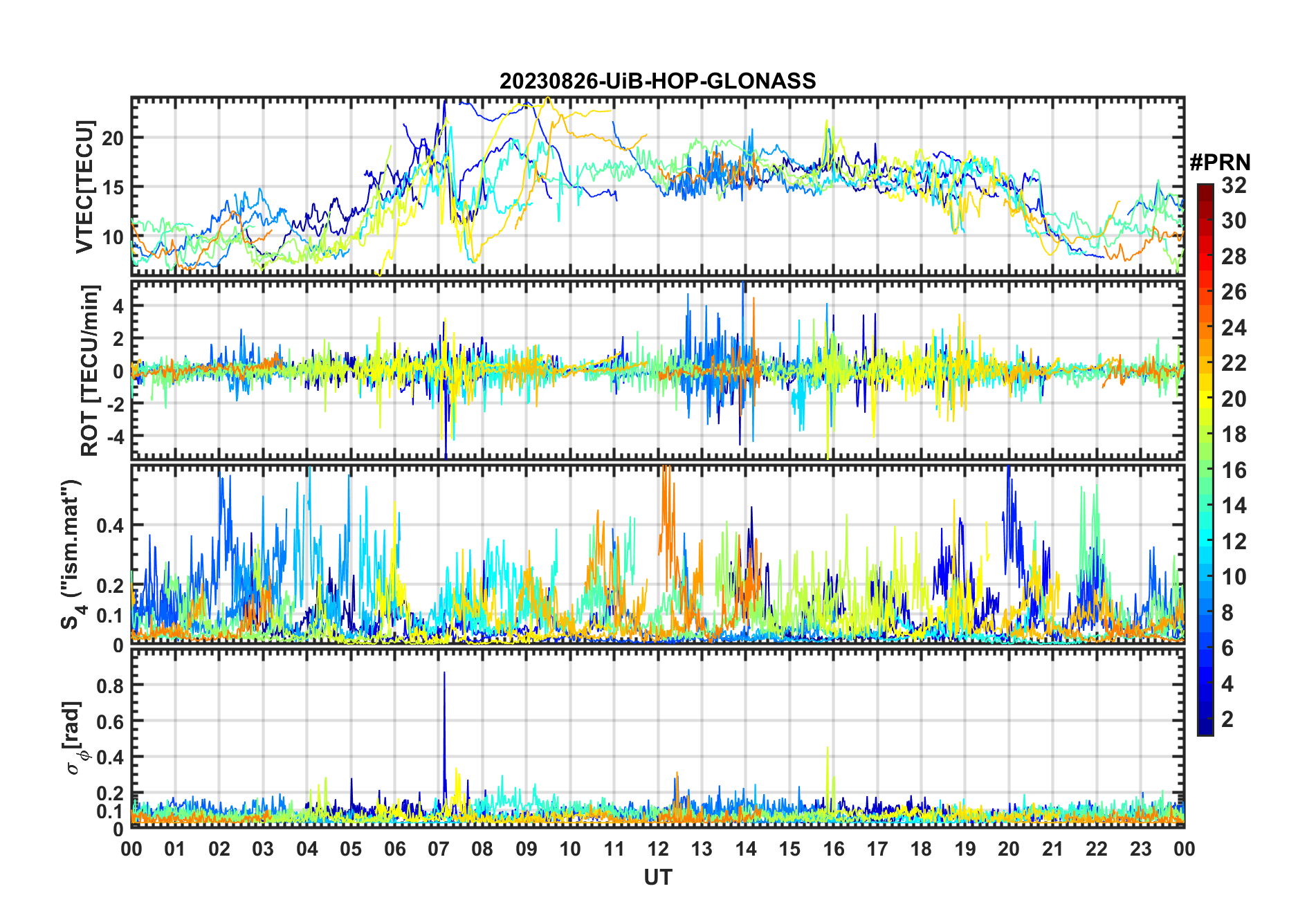Click inside the σφ phase plot panel
This screenshot has height=920, width=1316.
point(658,738)
